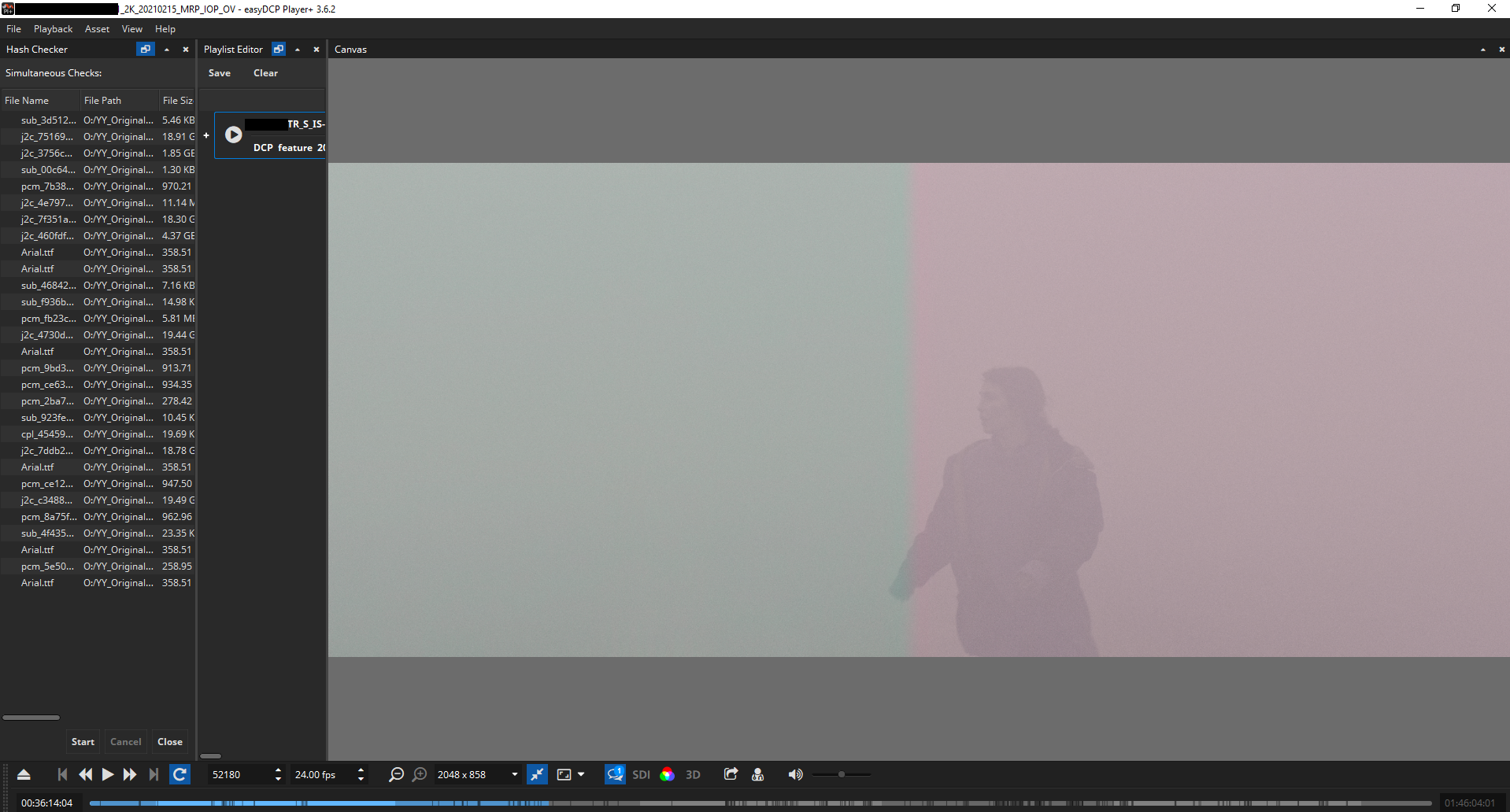Click the zoom out magnifier icon
This screenshot has height=812, width=1510.
pyautogui.click(x=396, y=775)
